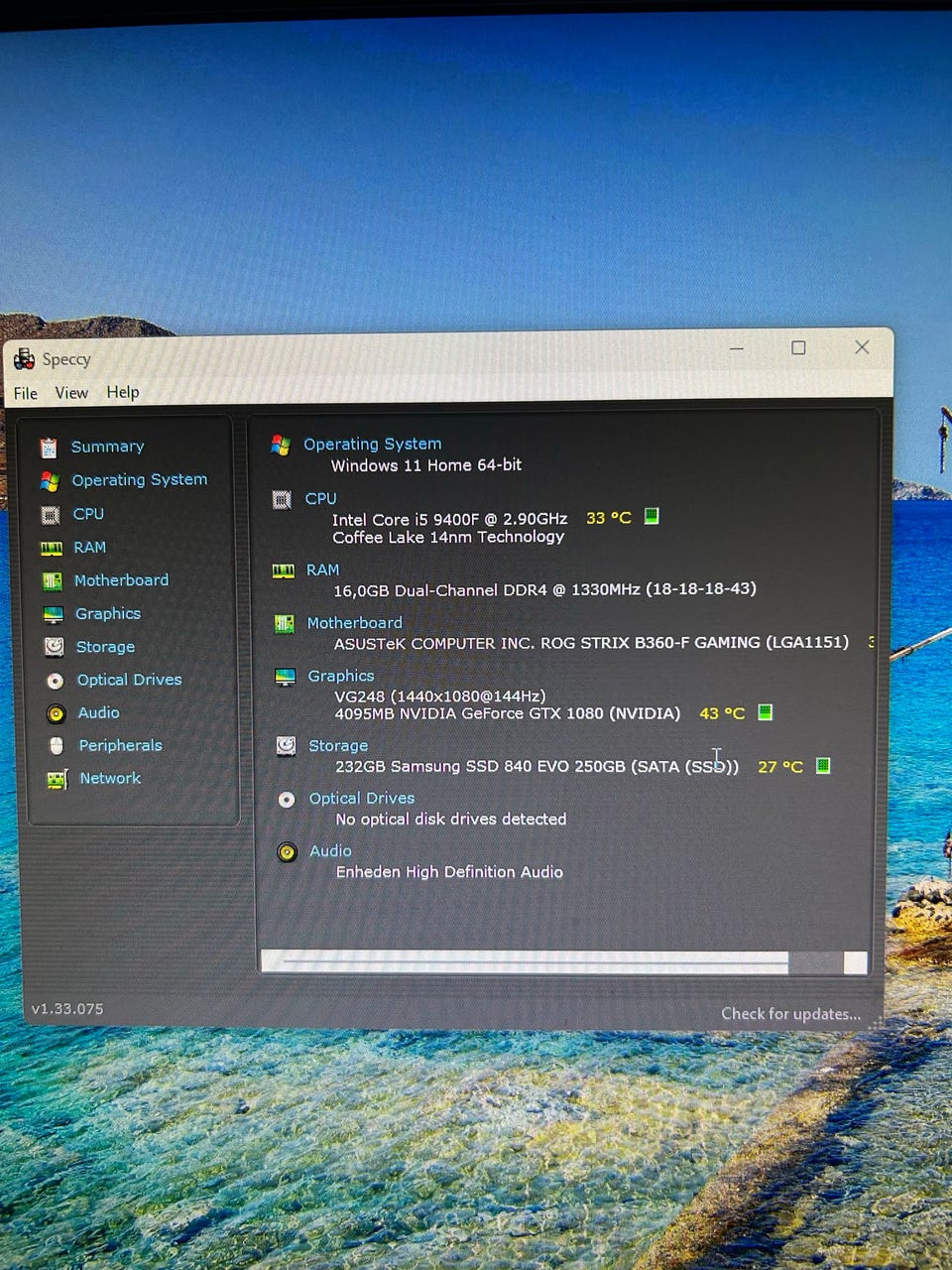Click the CPU chip icon in summary pane

click(282, 500)
